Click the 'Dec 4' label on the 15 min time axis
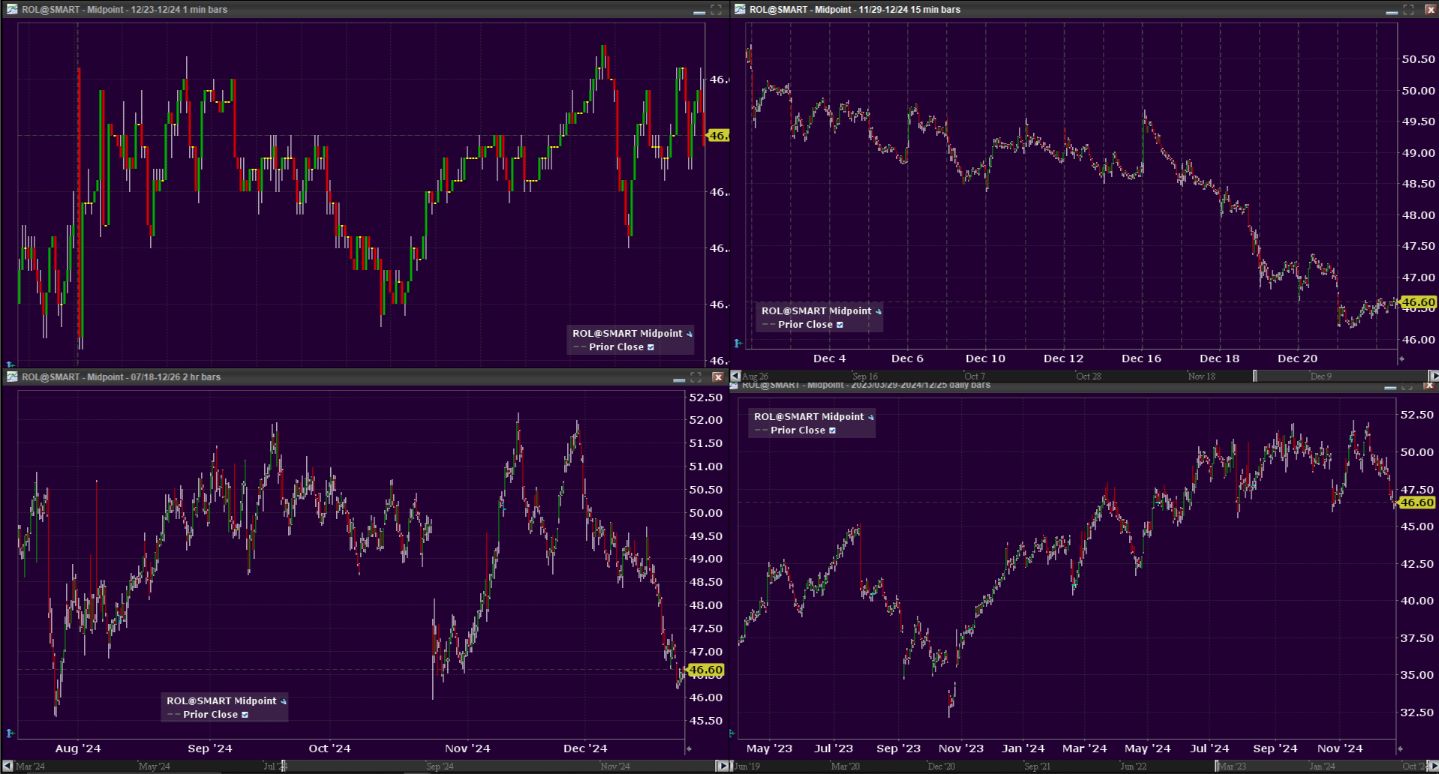Image resolution: width=1439 pixels, height=774 pixels. click(x=830, y=358)
